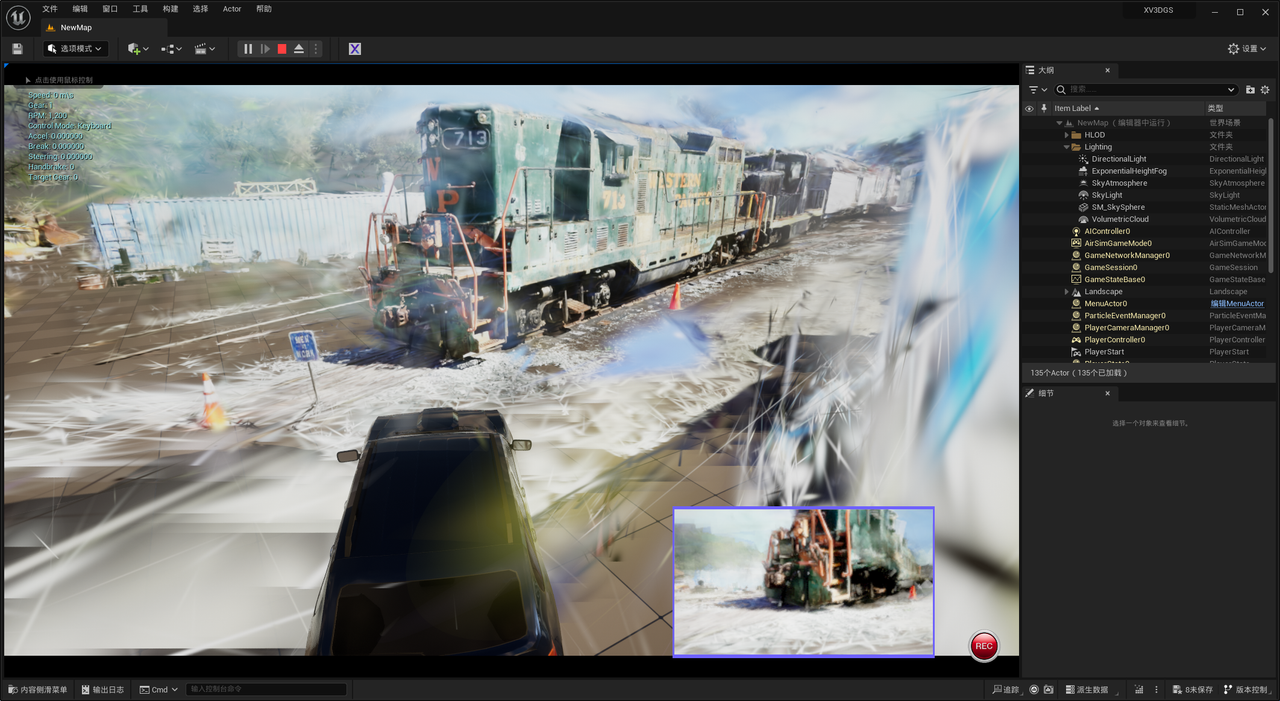
Task: Select AIController0 in the outliner
Action: click(x=1107, y=231)
